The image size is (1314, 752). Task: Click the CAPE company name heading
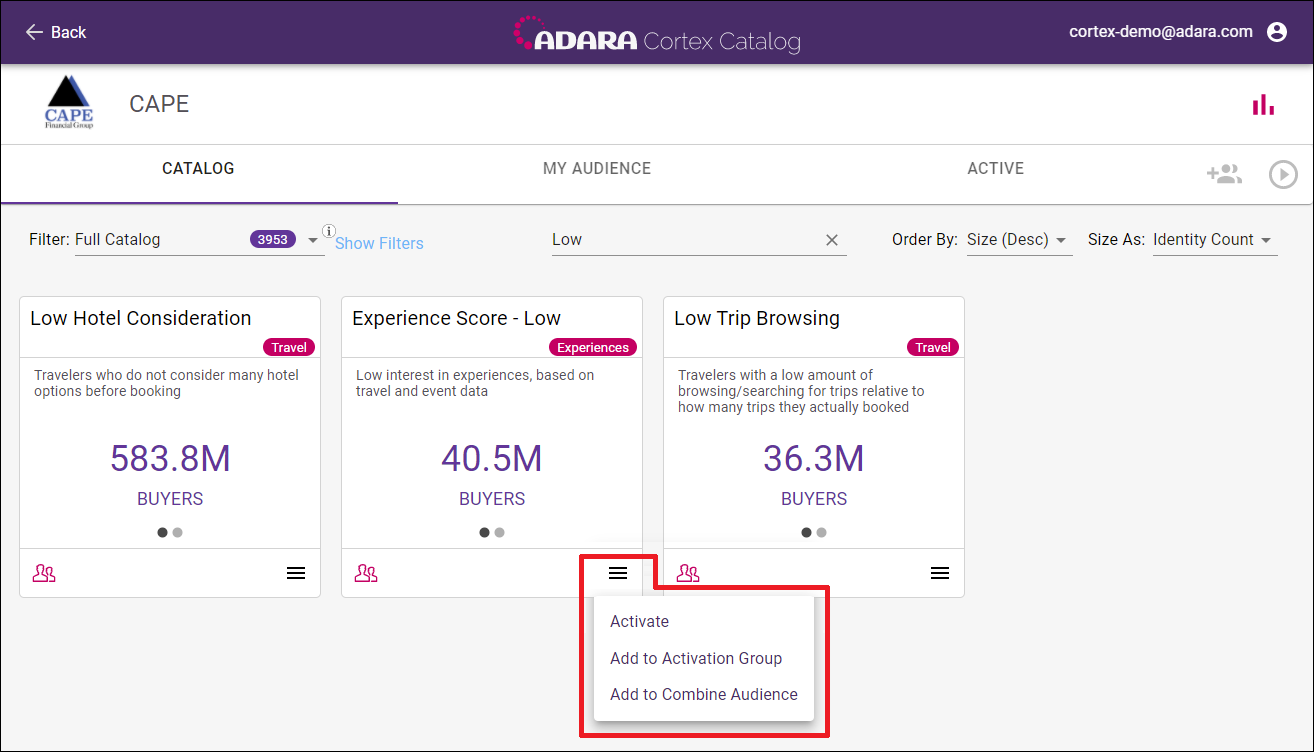point(159,104)
